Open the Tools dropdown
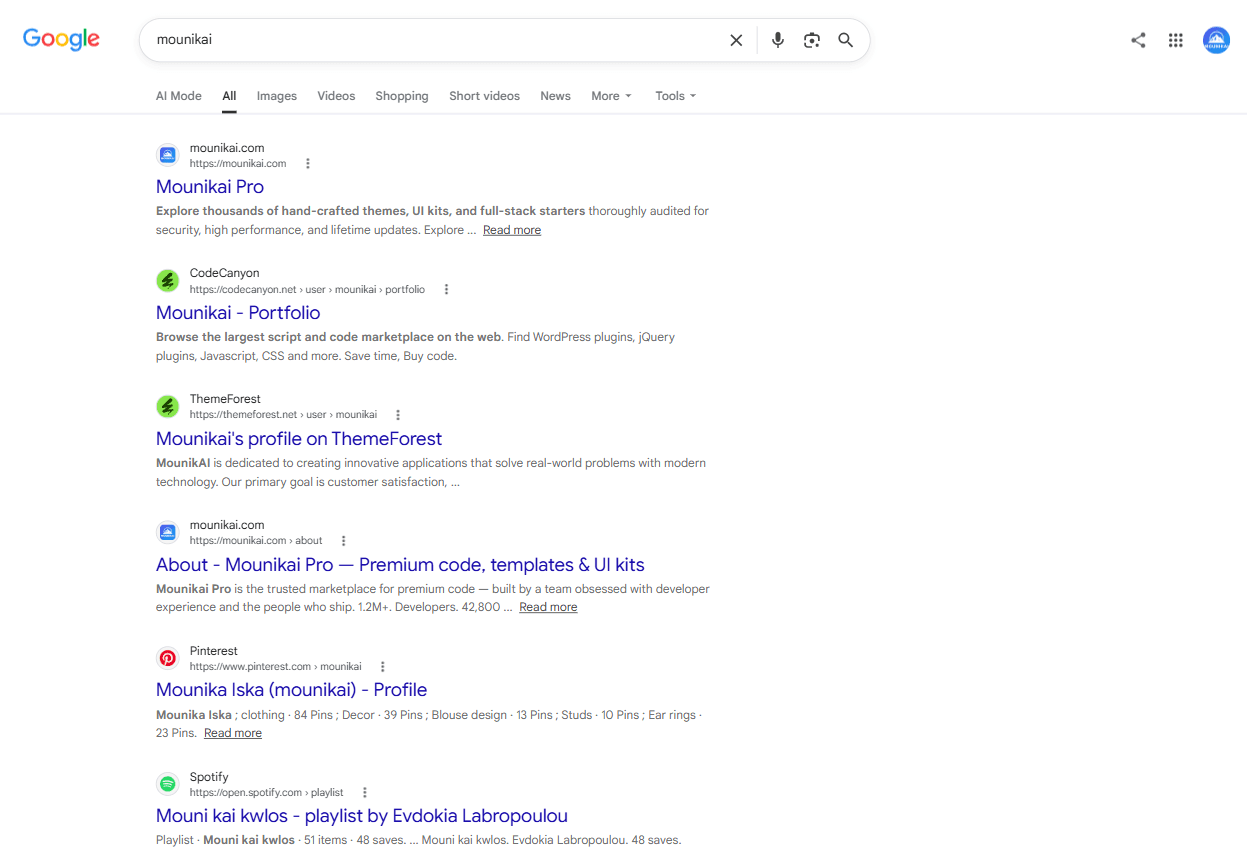The image size is (1247, 852). click(675, 96)
